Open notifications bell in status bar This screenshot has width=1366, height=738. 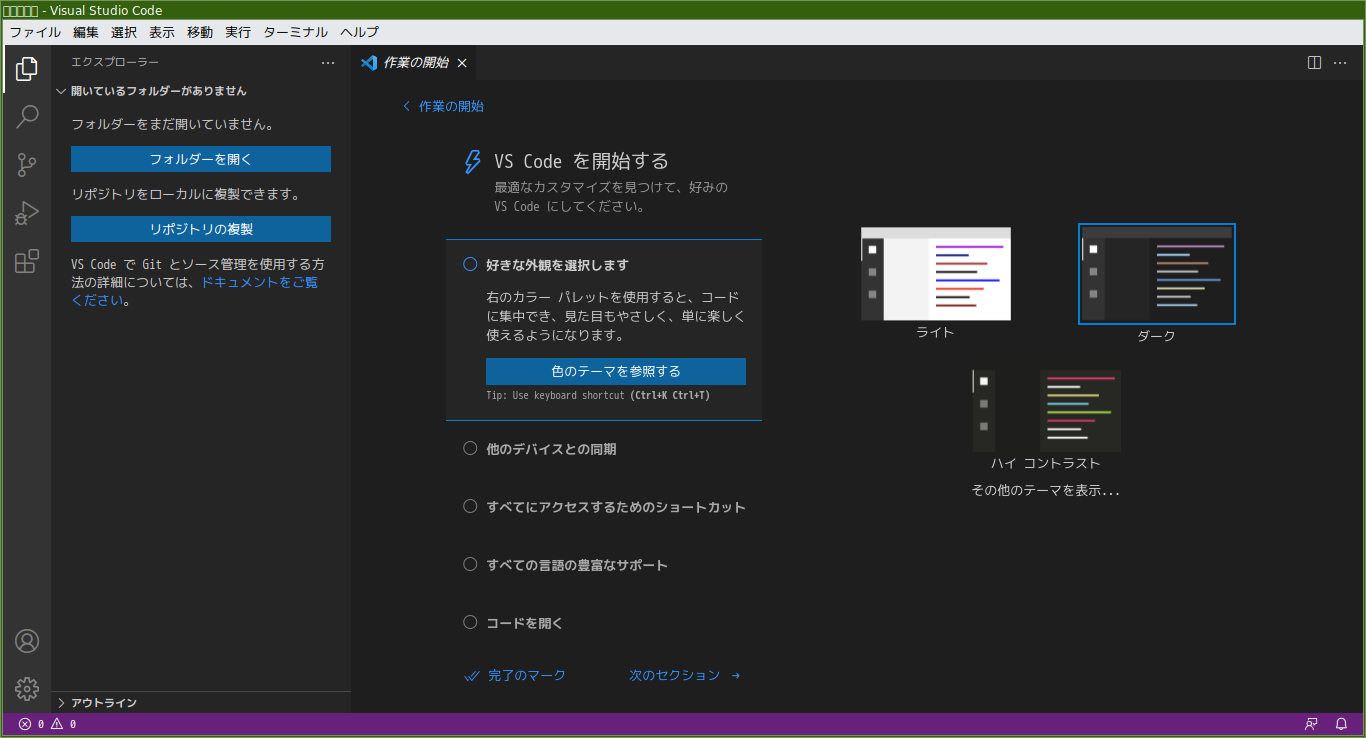click(x=1341, y=724)
